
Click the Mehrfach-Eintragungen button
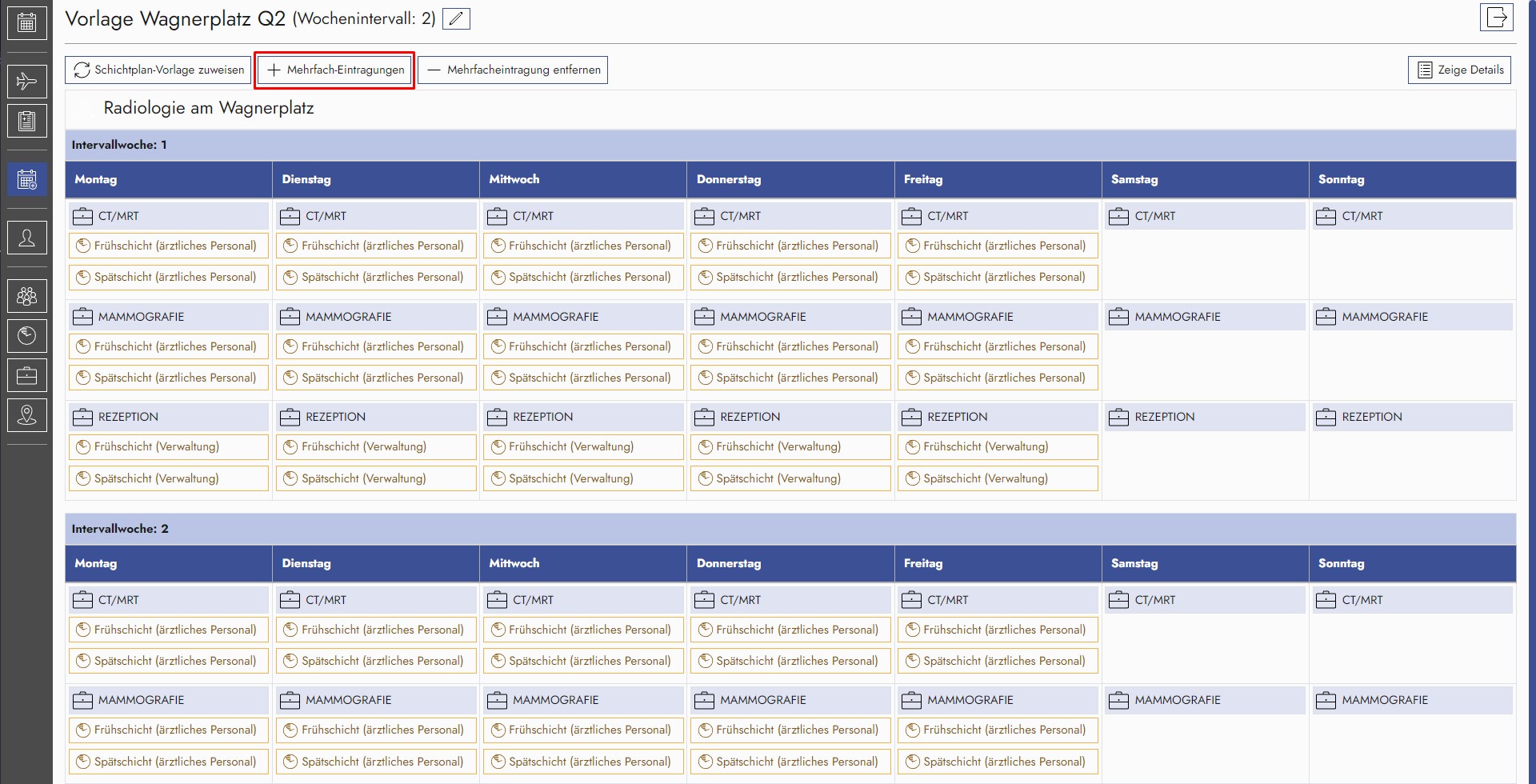(335, 70)
